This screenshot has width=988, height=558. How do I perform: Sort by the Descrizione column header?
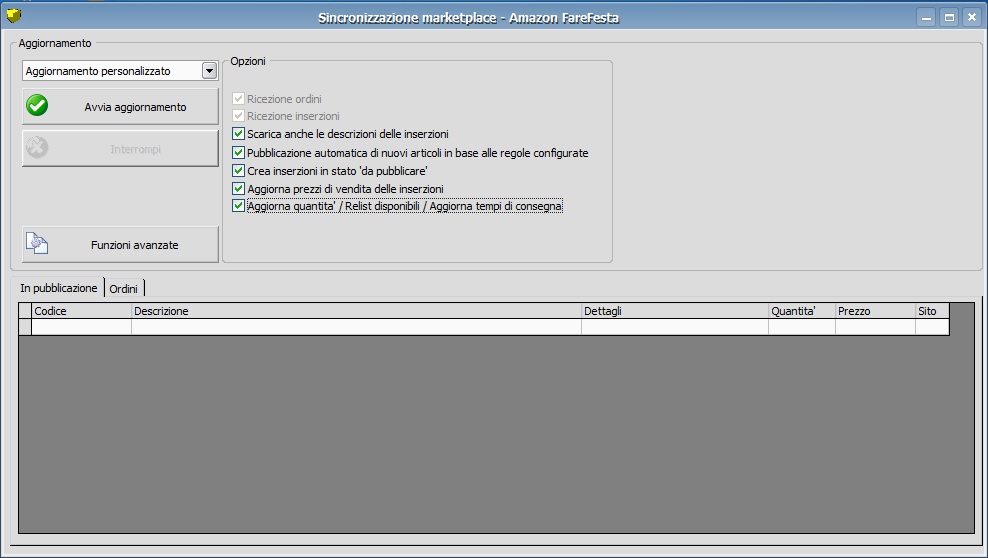pyautogui.click(x=356, y=311)
